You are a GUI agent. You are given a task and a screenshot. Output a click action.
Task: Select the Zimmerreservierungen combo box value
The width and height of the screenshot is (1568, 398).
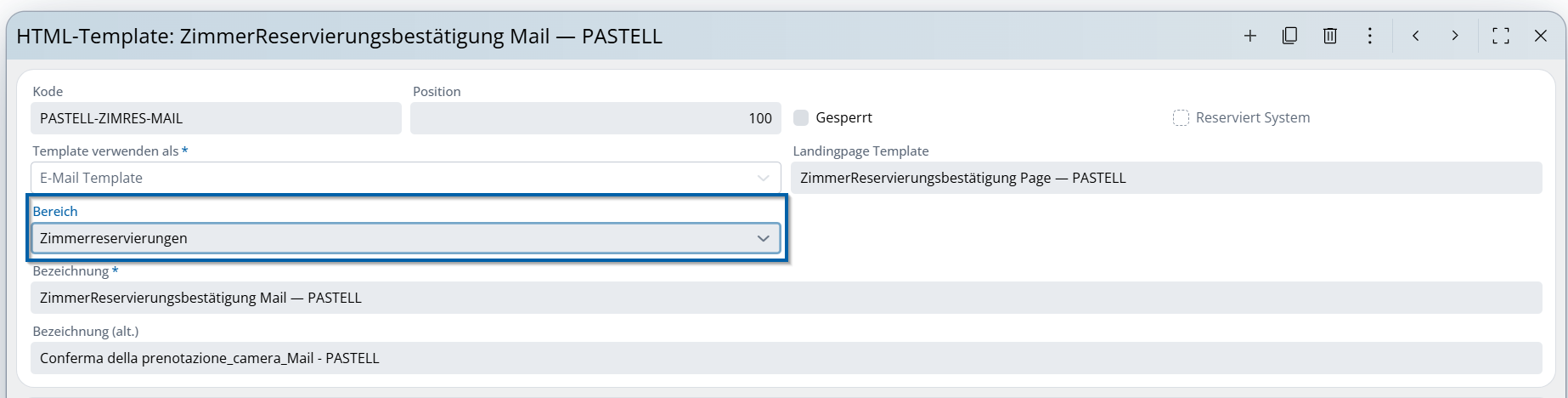[x=391, y=238]
